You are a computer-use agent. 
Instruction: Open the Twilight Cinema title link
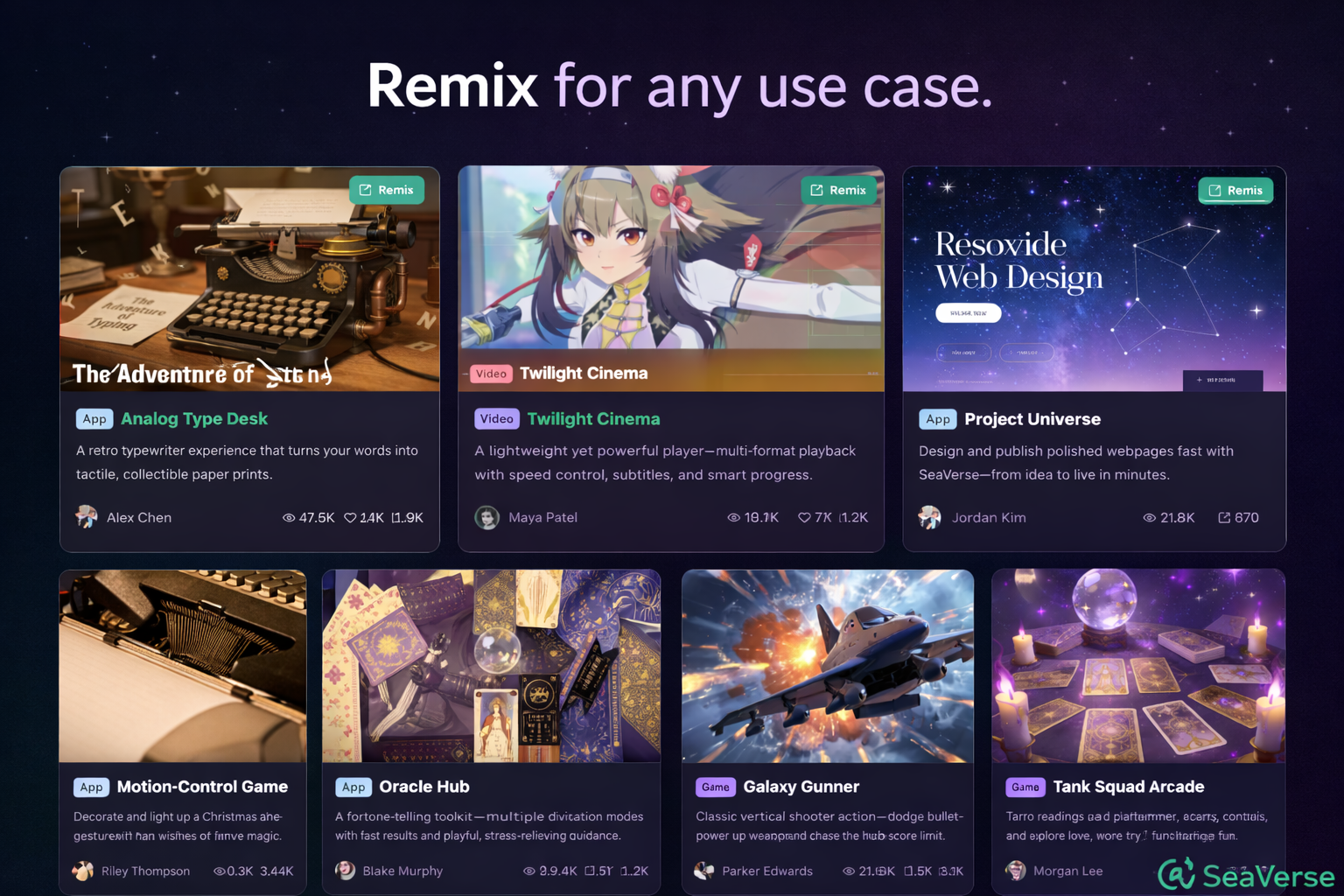pos(593,419)
